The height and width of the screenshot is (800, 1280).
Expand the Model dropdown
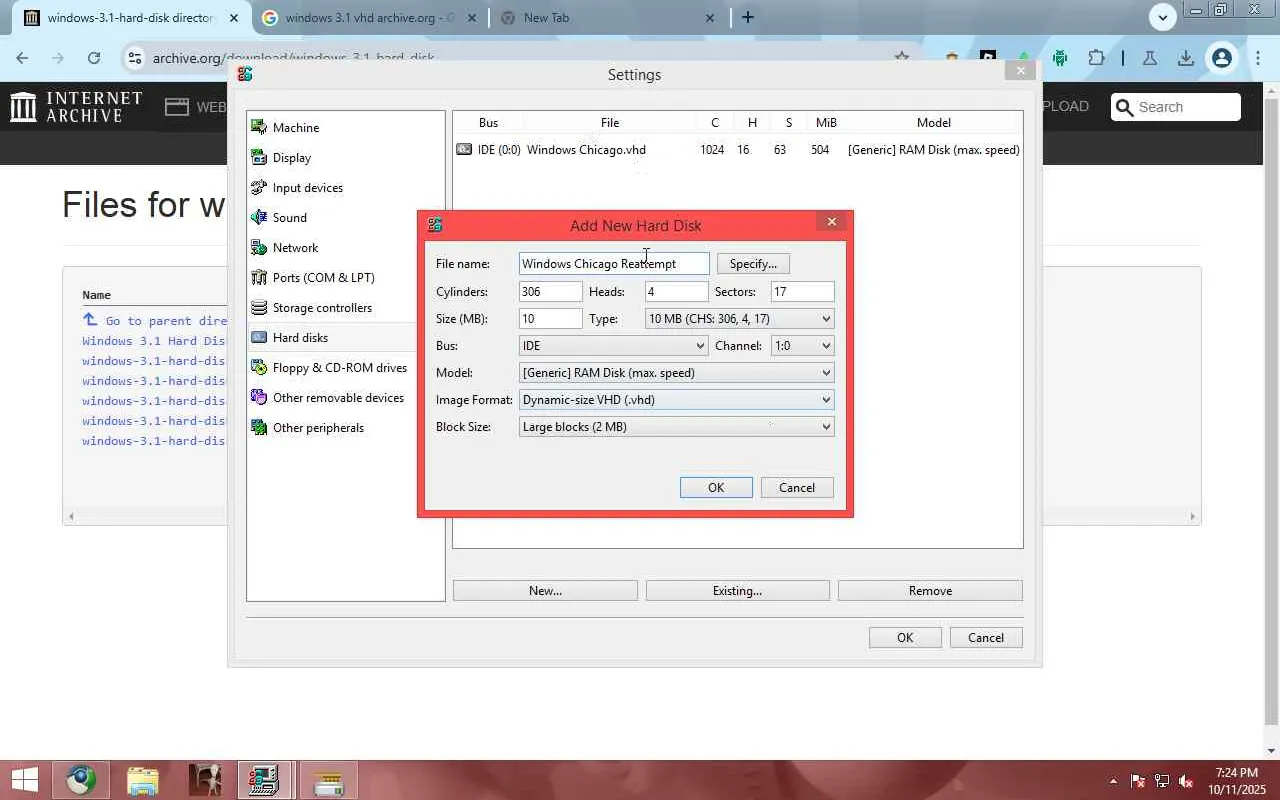coord(676,372)
